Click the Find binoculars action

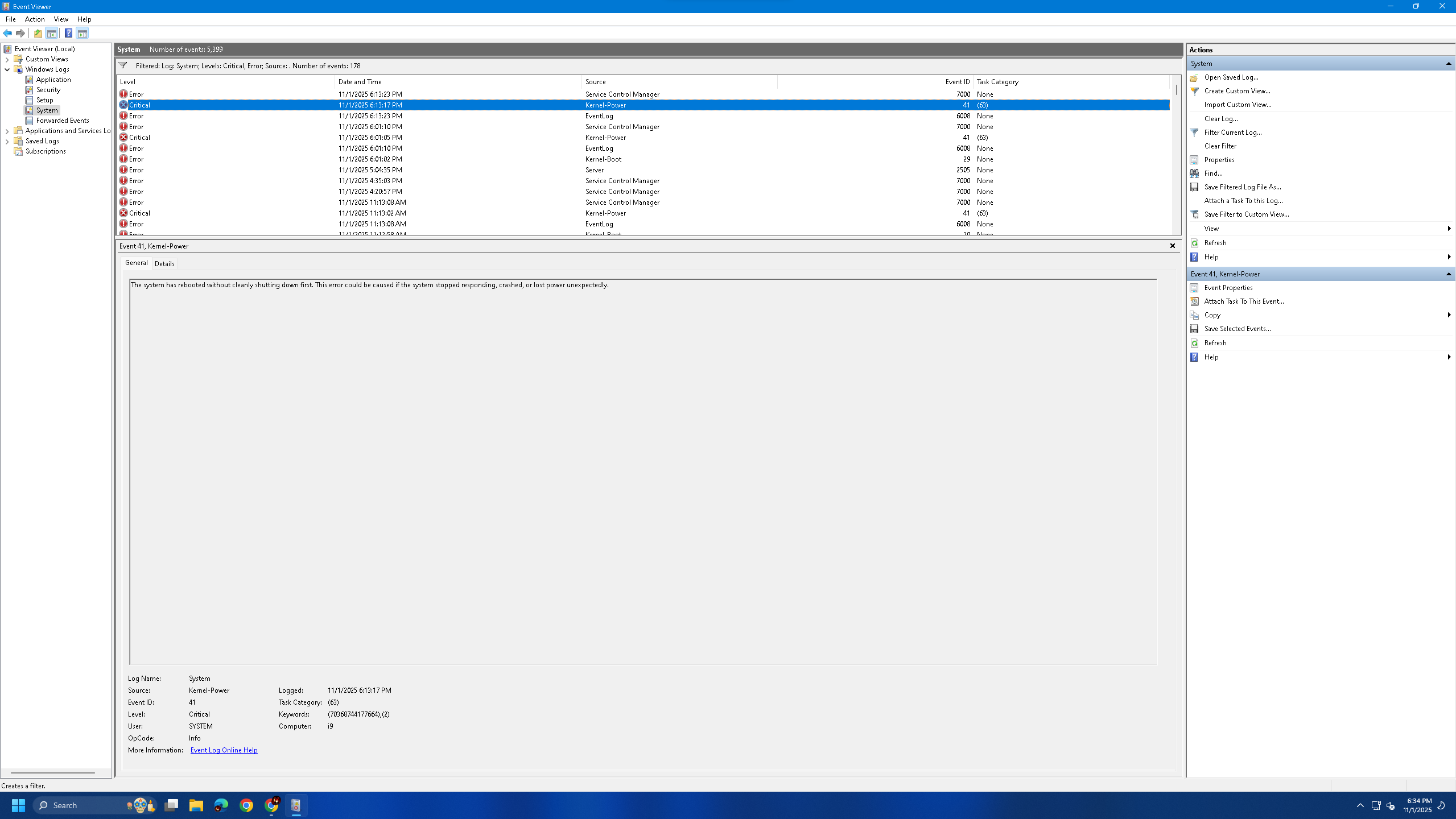(x=1194, y=173)
